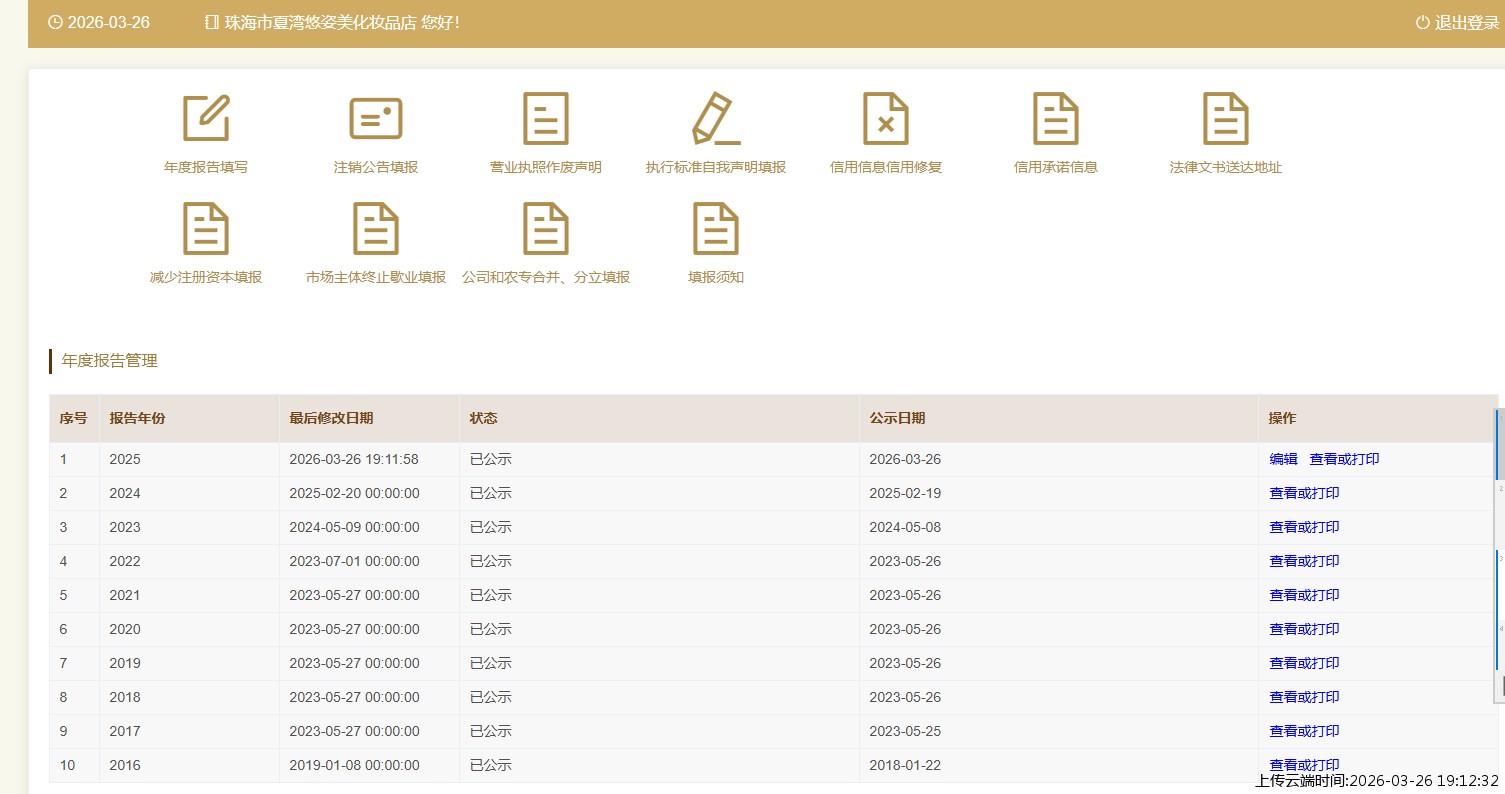The height and width of the screenshot is (794, 1505).
Task: Click 编辑 for the 2025 report
Action: (x=1283, y=460)
